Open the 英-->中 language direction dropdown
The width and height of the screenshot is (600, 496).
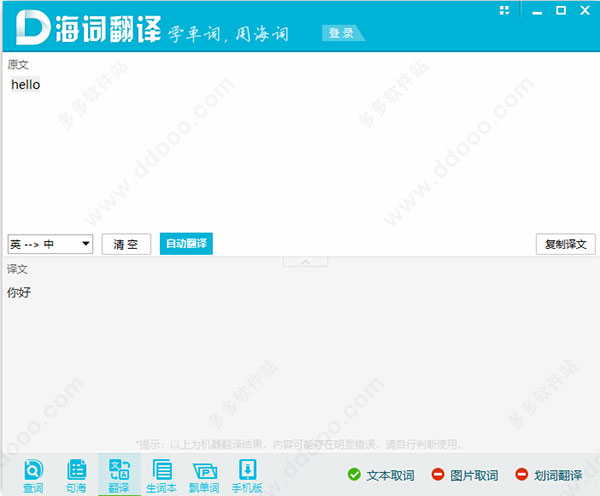(50, 244)
